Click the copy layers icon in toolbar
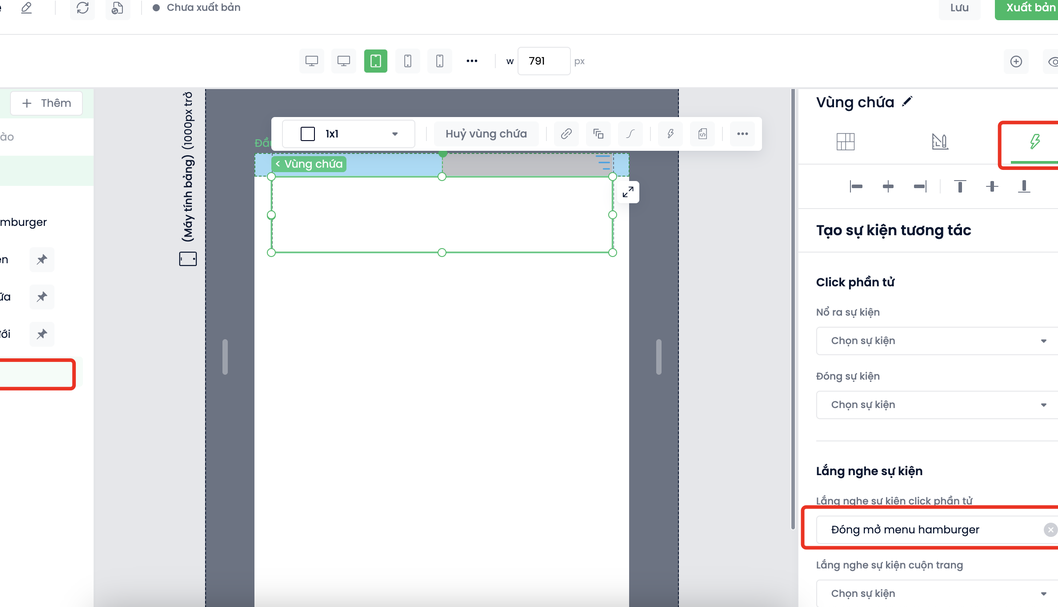 coord(598,134)
